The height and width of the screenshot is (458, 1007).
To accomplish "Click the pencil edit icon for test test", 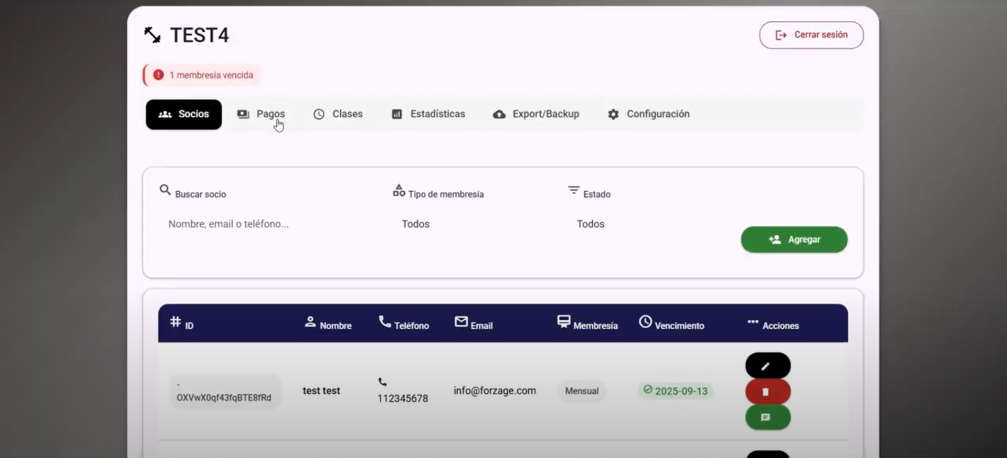I will (767, 366).
